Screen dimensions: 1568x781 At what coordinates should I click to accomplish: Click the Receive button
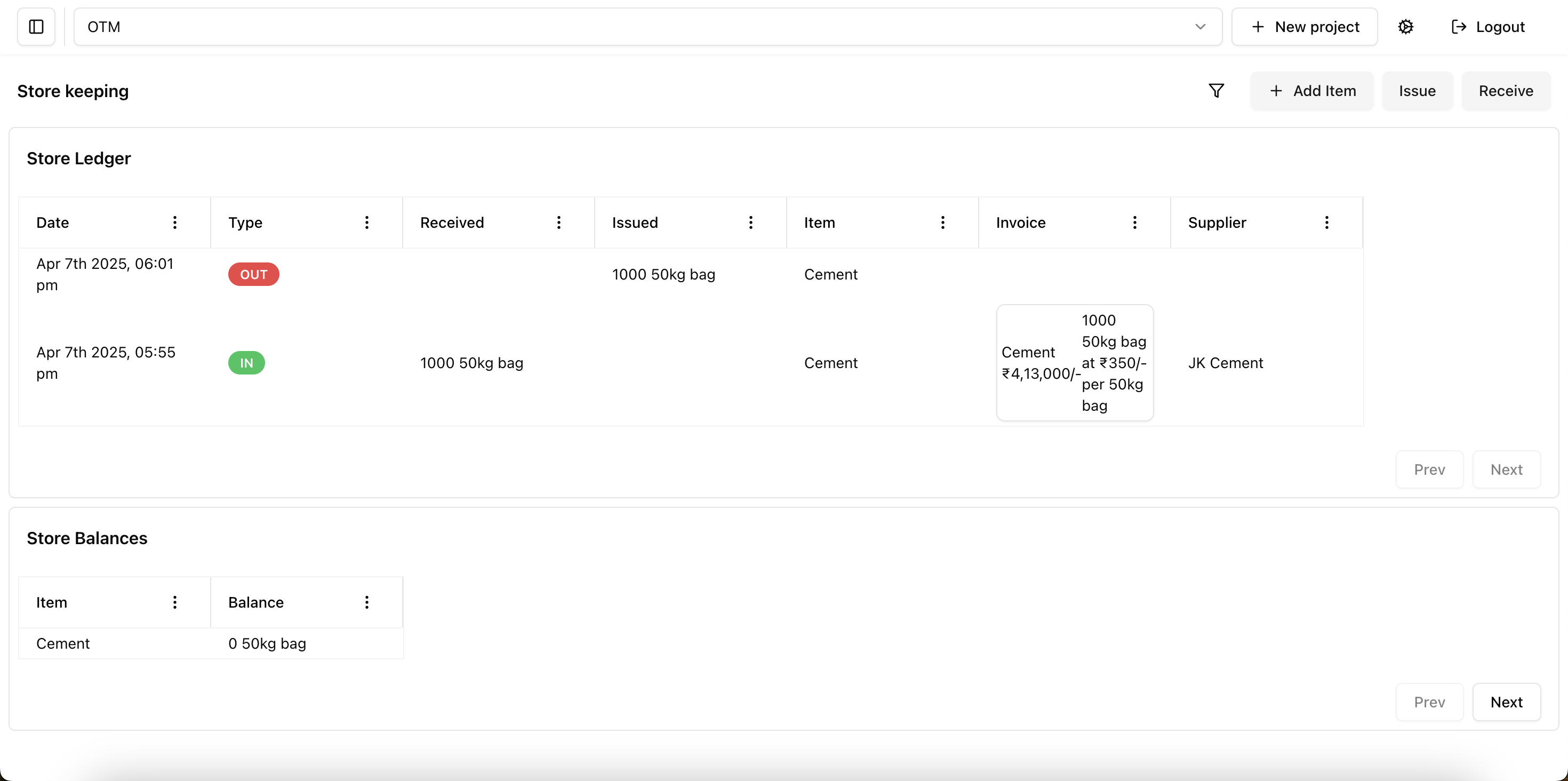pos(1506,91)
